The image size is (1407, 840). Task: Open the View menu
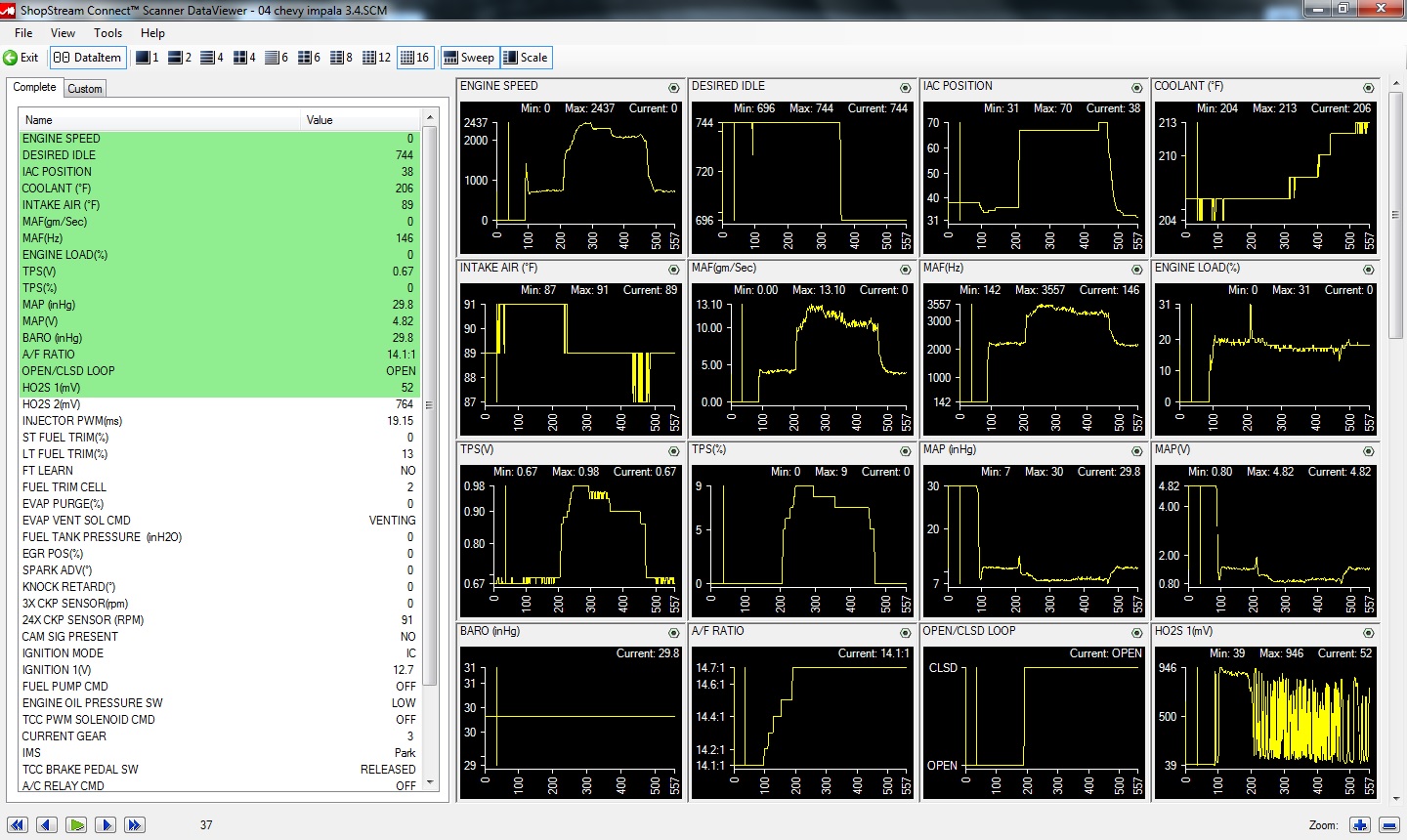click(x=63, y=32)
